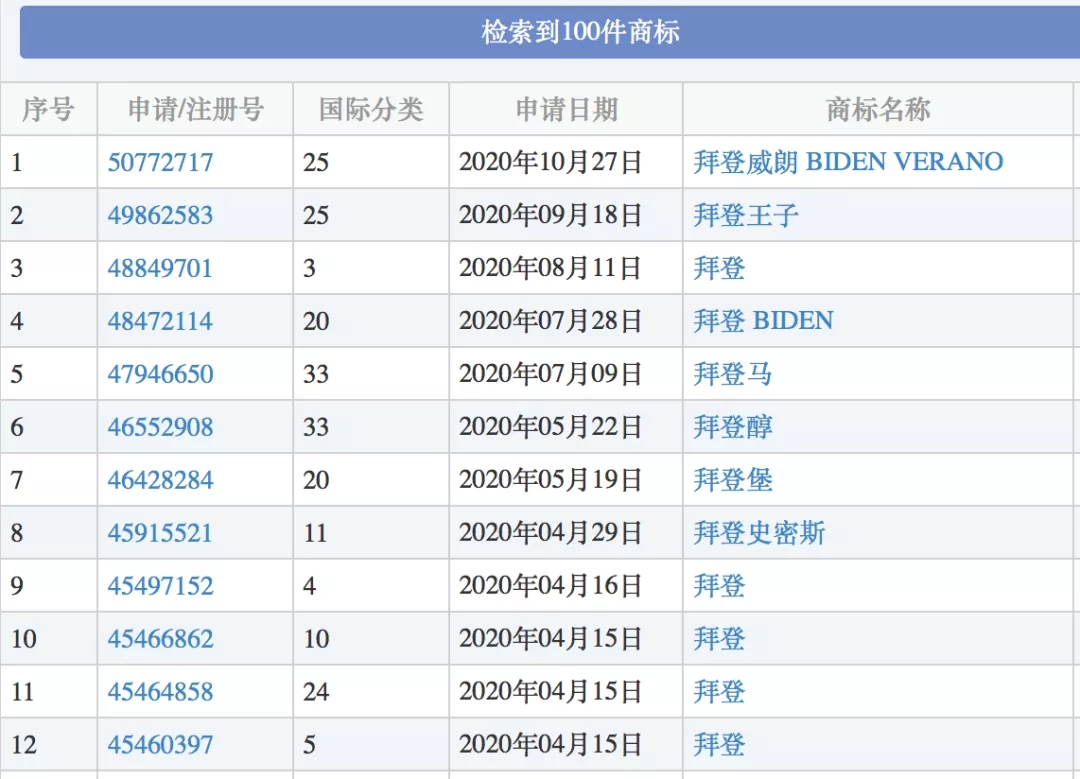Select class 25 in row 49862583

(316, 216)
